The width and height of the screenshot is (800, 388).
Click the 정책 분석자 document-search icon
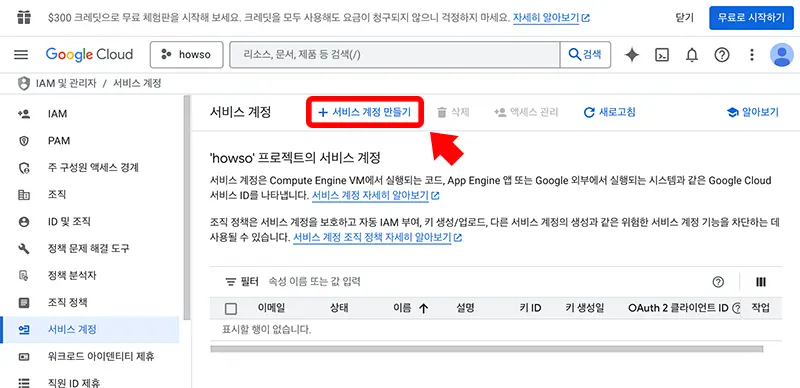(x=23, y=276)
